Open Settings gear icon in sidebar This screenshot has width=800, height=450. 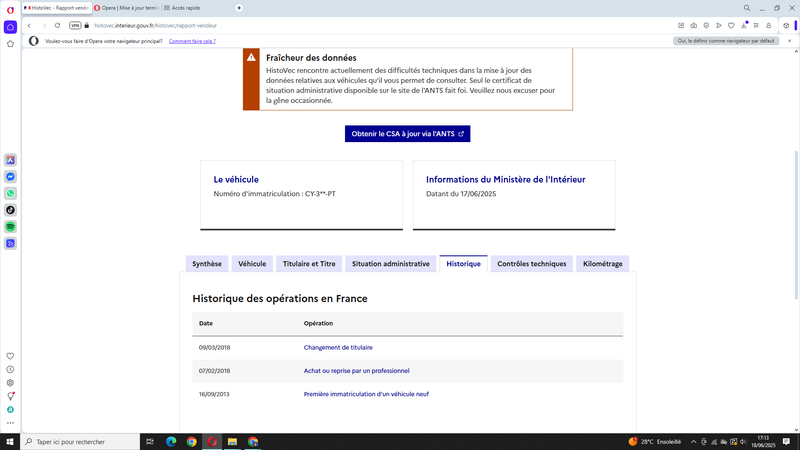10,383
